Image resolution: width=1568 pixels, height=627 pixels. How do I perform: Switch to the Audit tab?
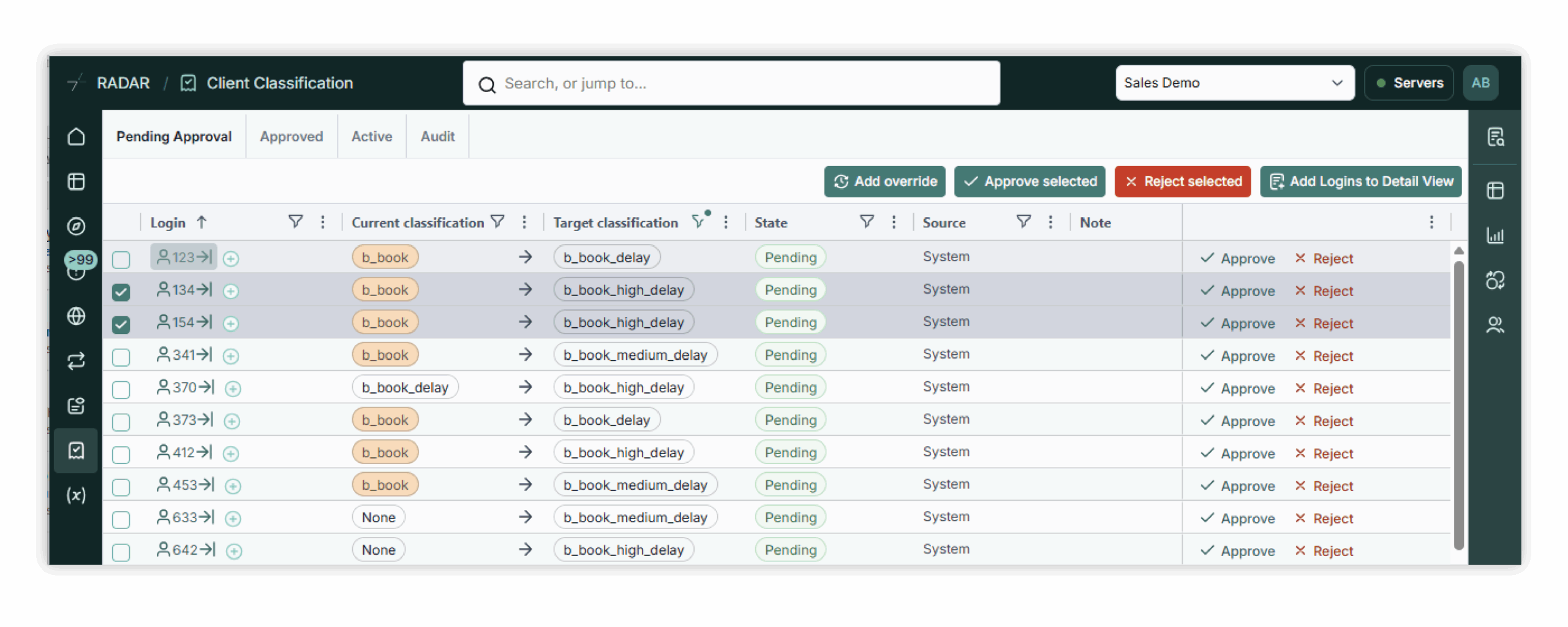coord(437,136)
